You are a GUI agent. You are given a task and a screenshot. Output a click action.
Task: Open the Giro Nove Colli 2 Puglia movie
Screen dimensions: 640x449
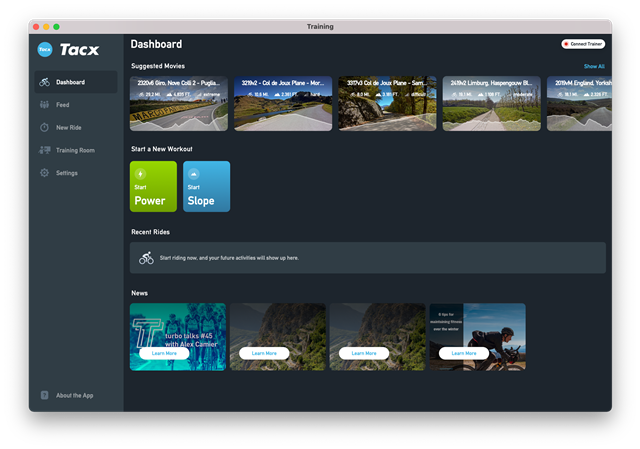click(179, 104)
